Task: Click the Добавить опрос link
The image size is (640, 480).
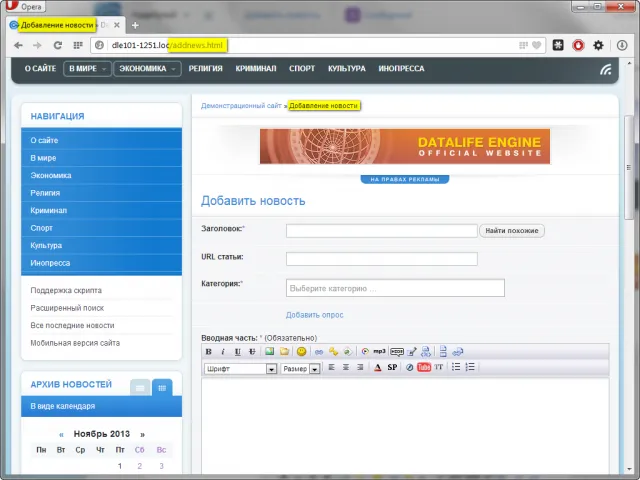Action: tap(314, 315)
